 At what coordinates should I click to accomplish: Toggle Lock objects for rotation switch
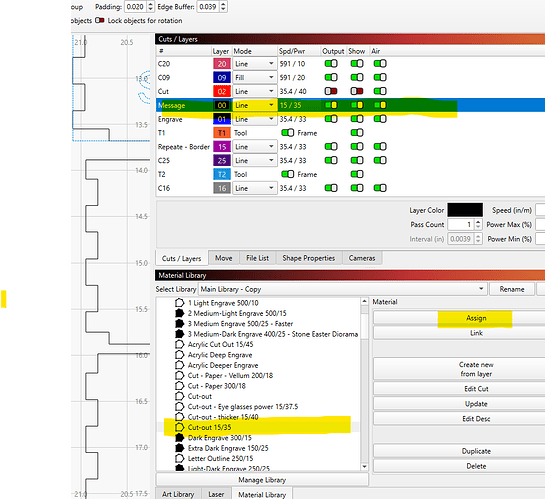100,21
